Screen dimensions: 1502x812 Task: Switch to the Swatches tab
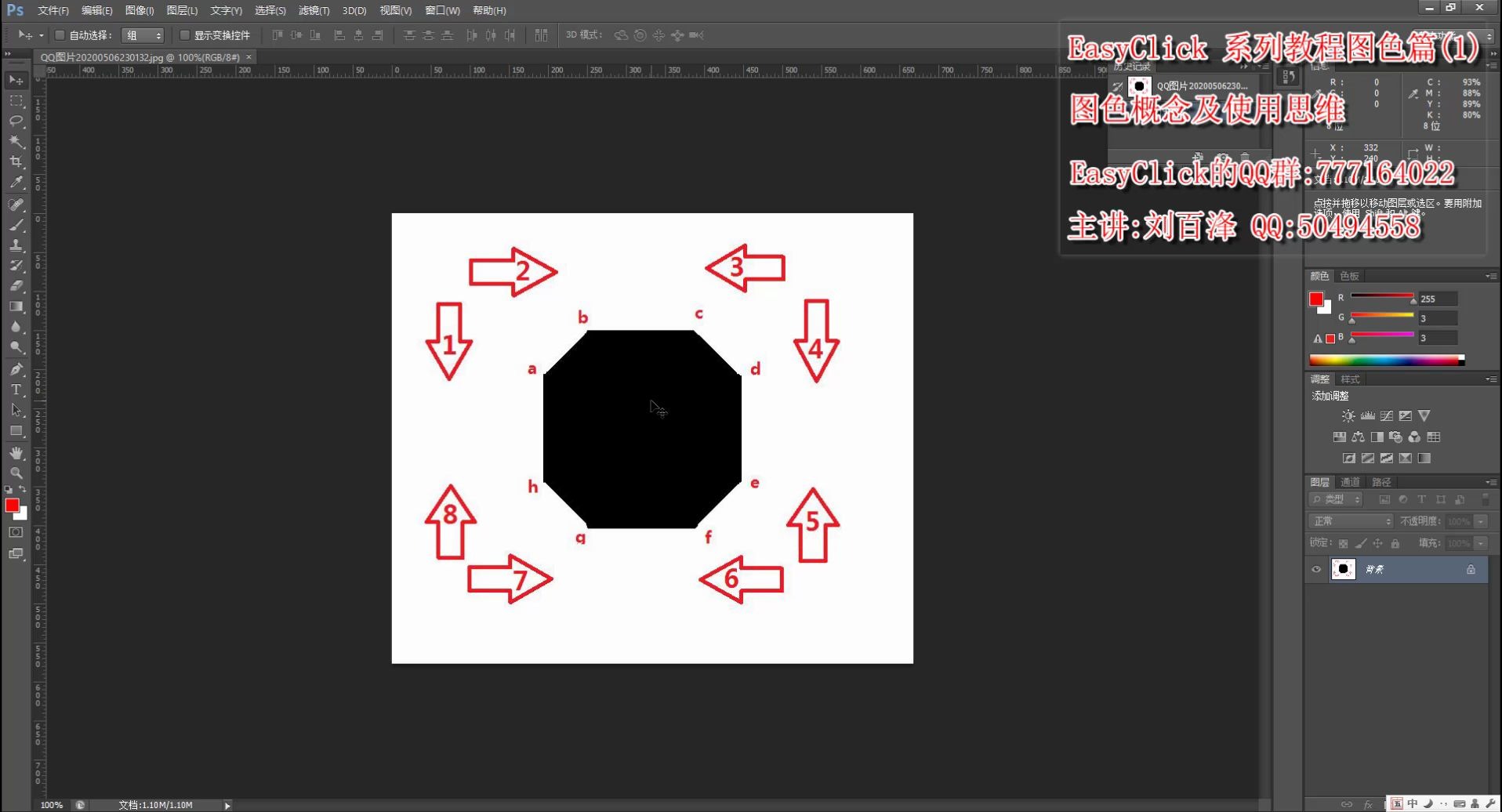(x=1349, y=276)
